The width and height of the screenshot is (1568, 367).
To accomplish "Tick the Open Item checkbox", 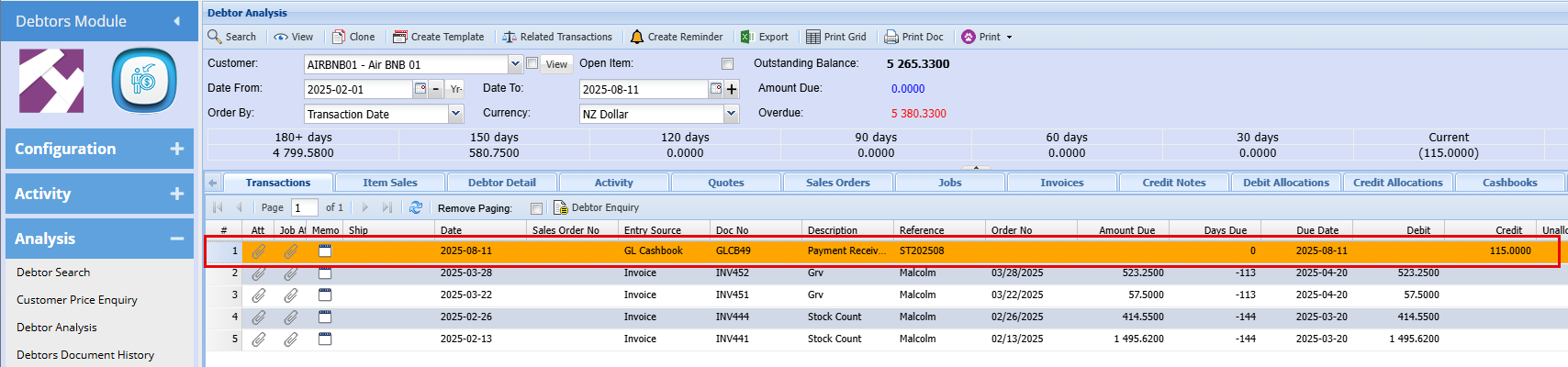I will click(x=727, y=64).
